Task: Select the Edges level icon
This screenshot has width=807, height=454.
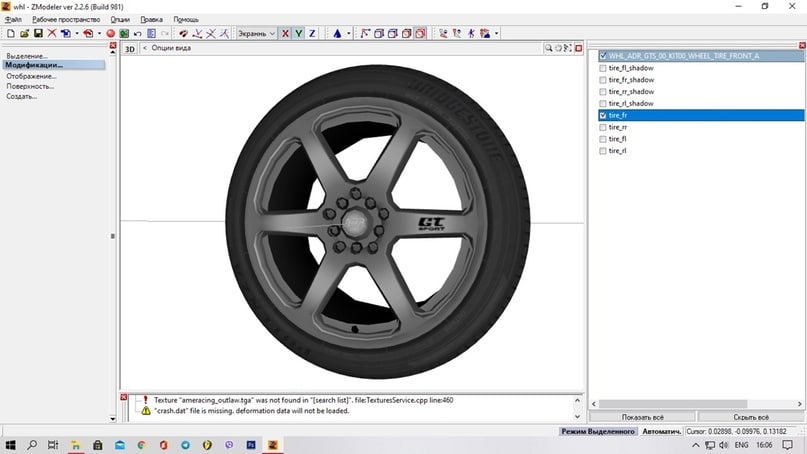Action: [x=197, y=33]
